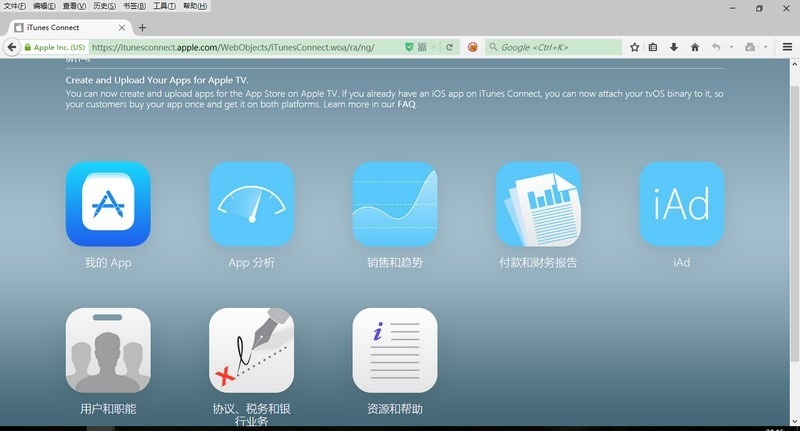The width and height of the screenshot is (800, 431).
Task: Click the heading Create and Upload Your Apps
Action: coord(157,80)
